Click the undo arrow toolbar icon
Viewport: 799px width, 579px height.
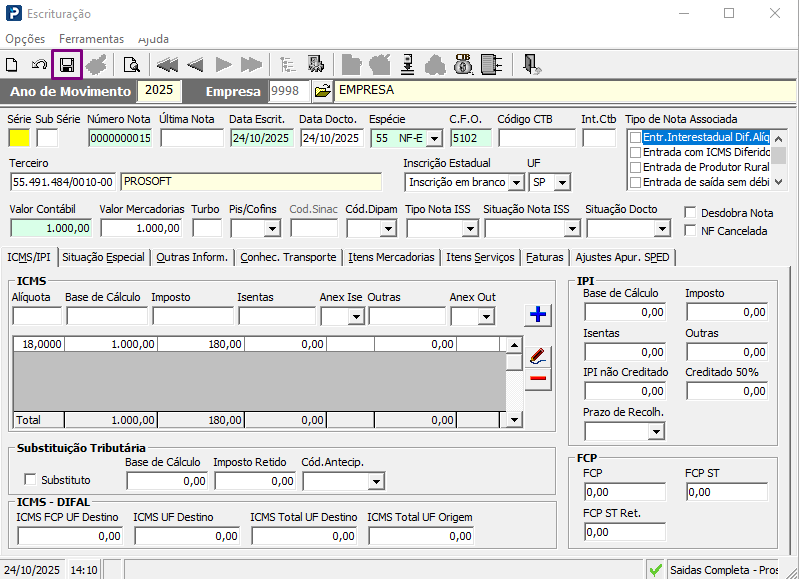pos(39,65)
